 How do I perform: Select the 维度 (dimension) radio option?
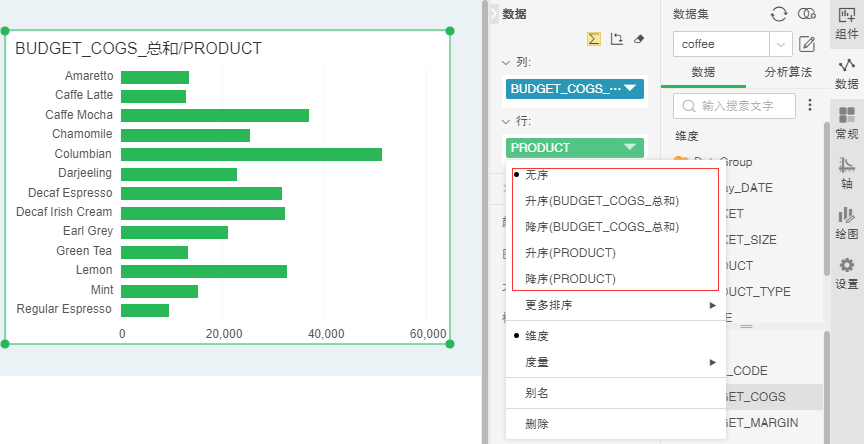click(537, 336)
